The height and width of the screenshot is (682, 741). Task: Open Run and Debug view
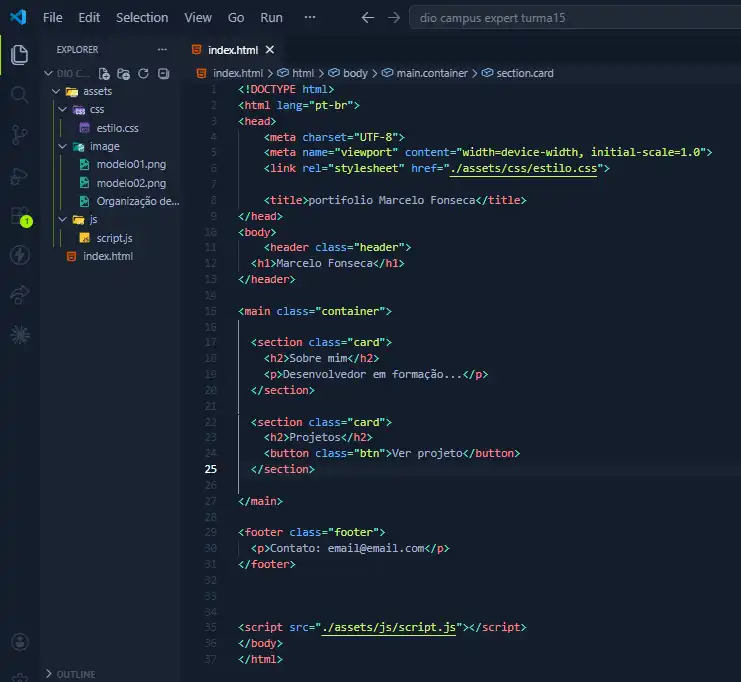click(x=19, y=176)
